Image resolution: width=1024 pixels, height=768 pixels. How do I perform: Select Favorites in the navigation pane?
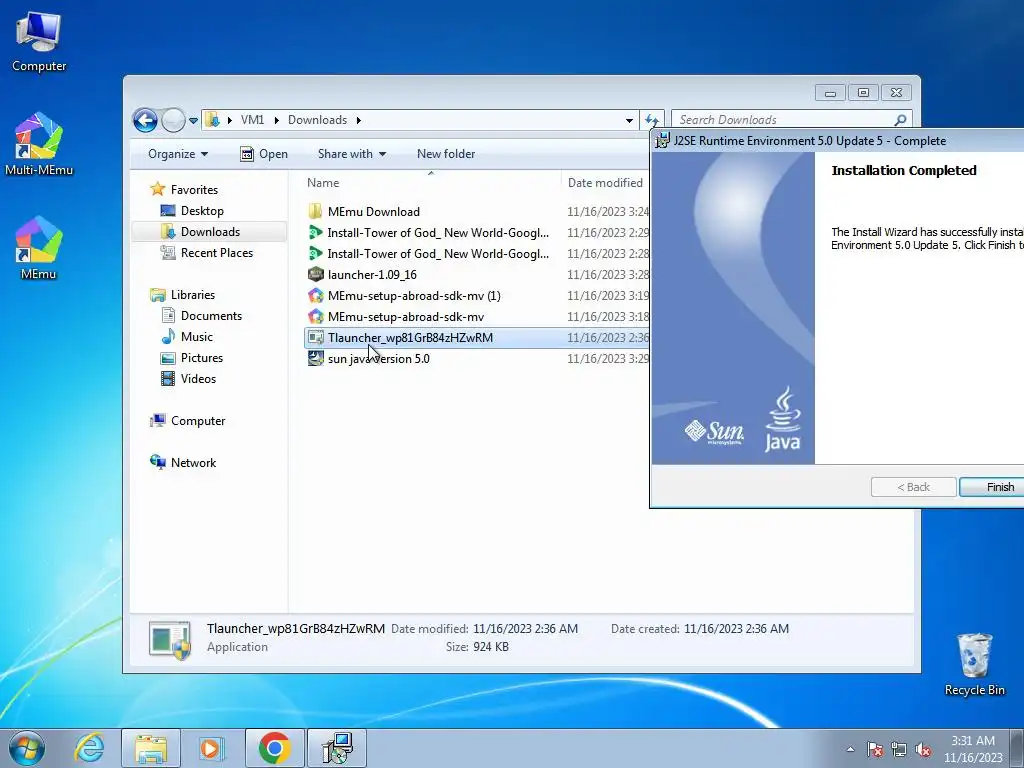coord(194,189)
